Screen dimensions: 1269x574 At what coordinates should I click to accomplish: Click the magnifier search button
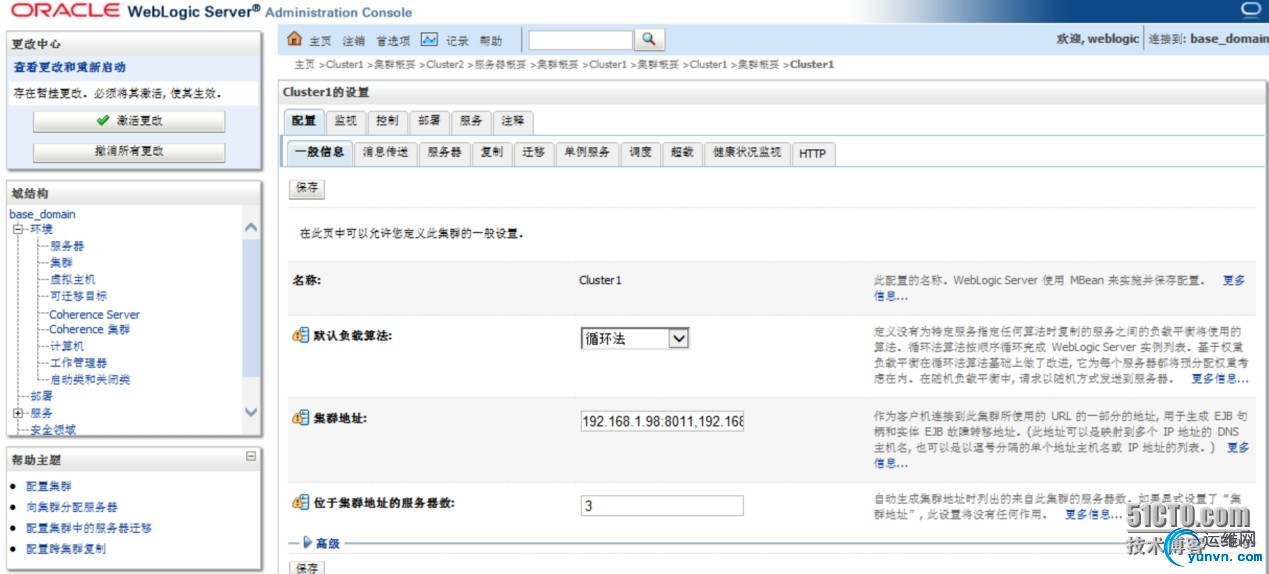649,40
